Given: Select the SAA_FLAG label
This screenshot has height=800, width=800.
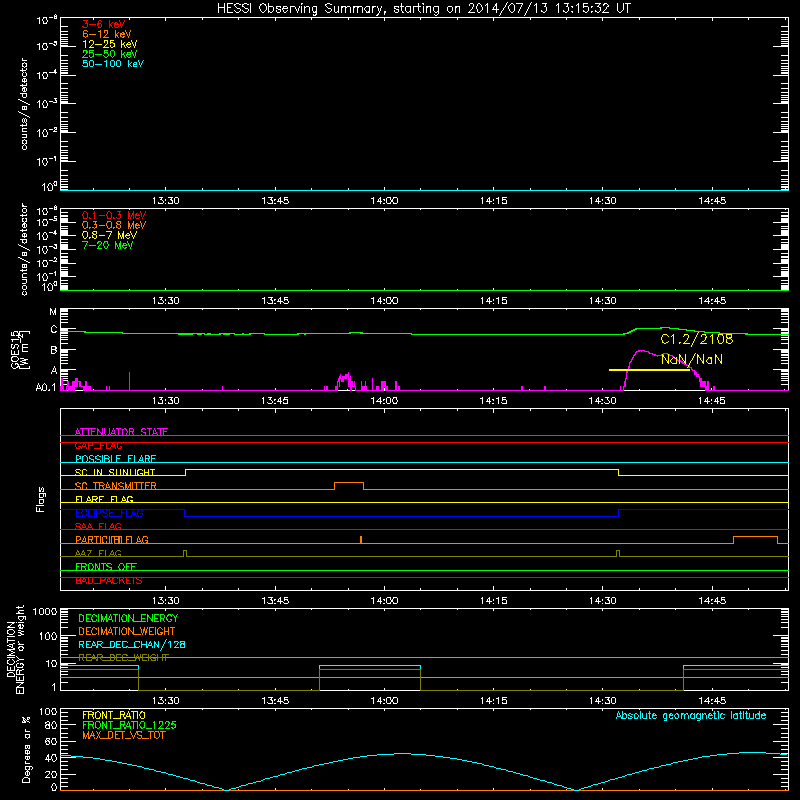Looking at the screenshot, I should point(98,526).
